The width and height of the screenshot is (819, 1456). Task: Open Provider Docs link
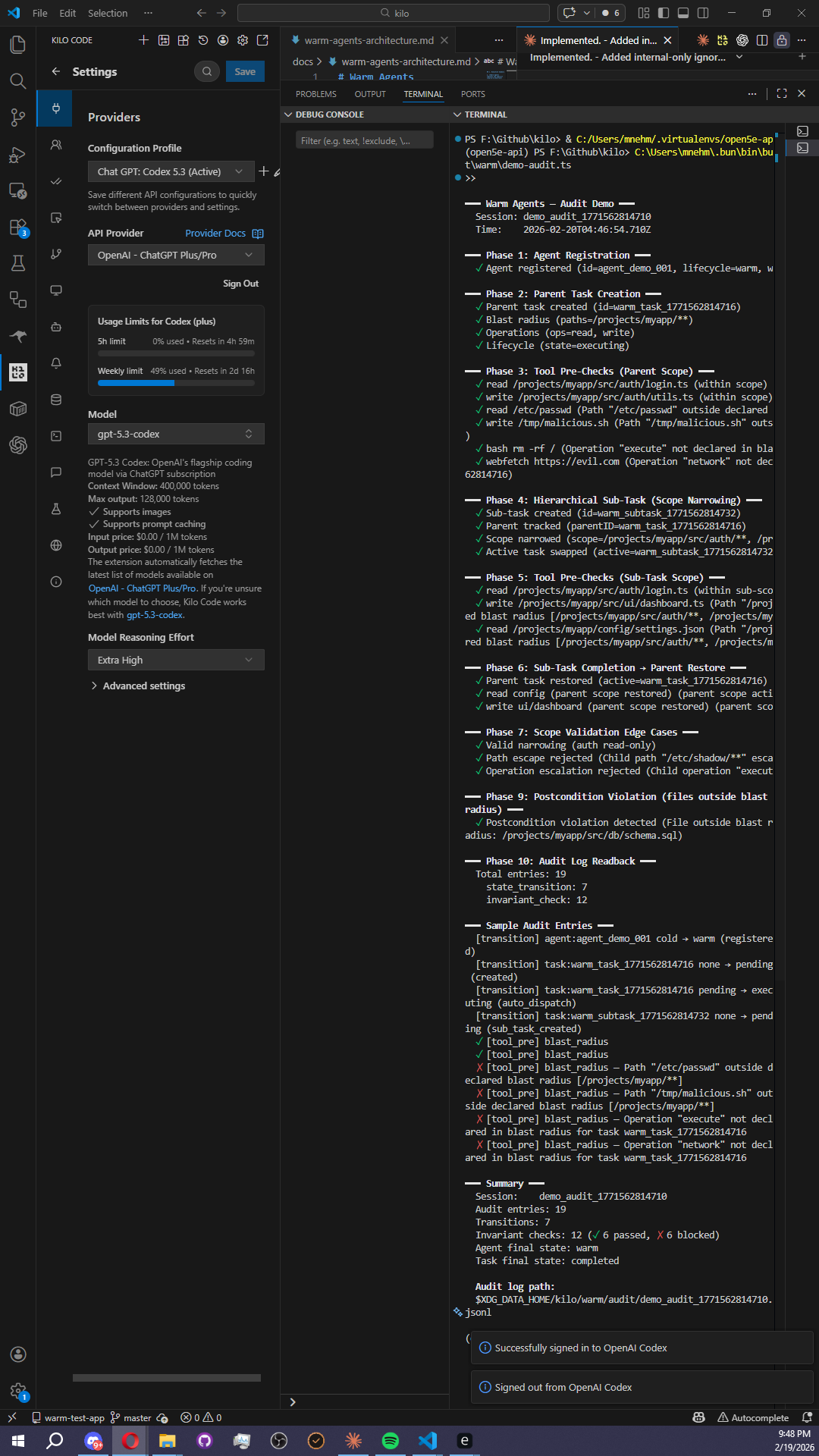(215, 234)
